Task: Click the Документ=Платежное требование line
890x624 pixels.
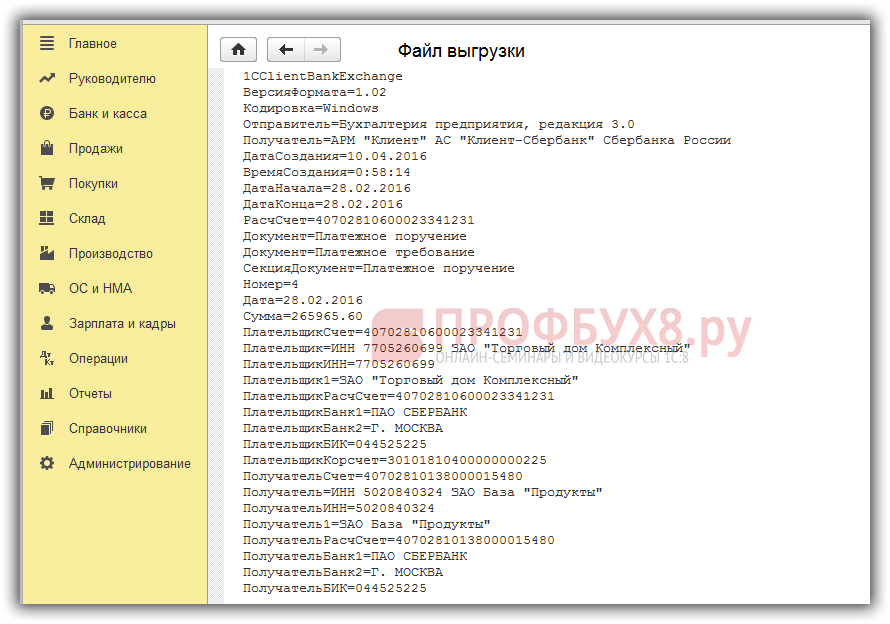Action: 358,252
